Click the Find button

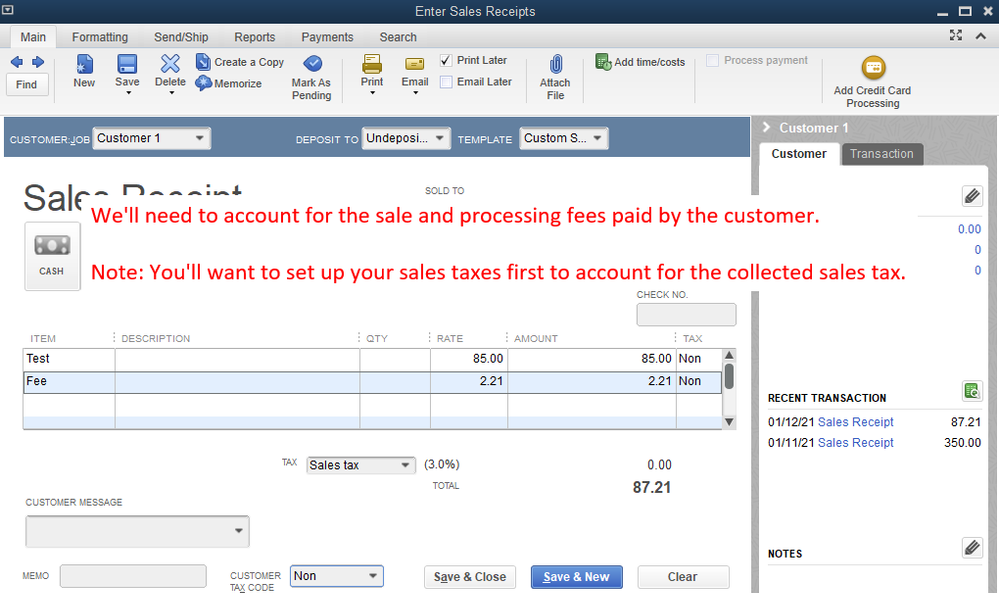[27, 85]
